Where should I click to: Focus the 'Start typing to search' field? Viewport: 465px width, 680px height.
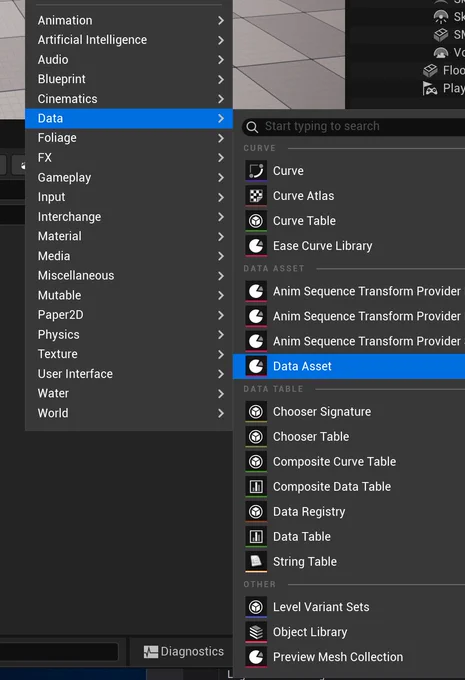pyautogui.click(x=354, y=127)
